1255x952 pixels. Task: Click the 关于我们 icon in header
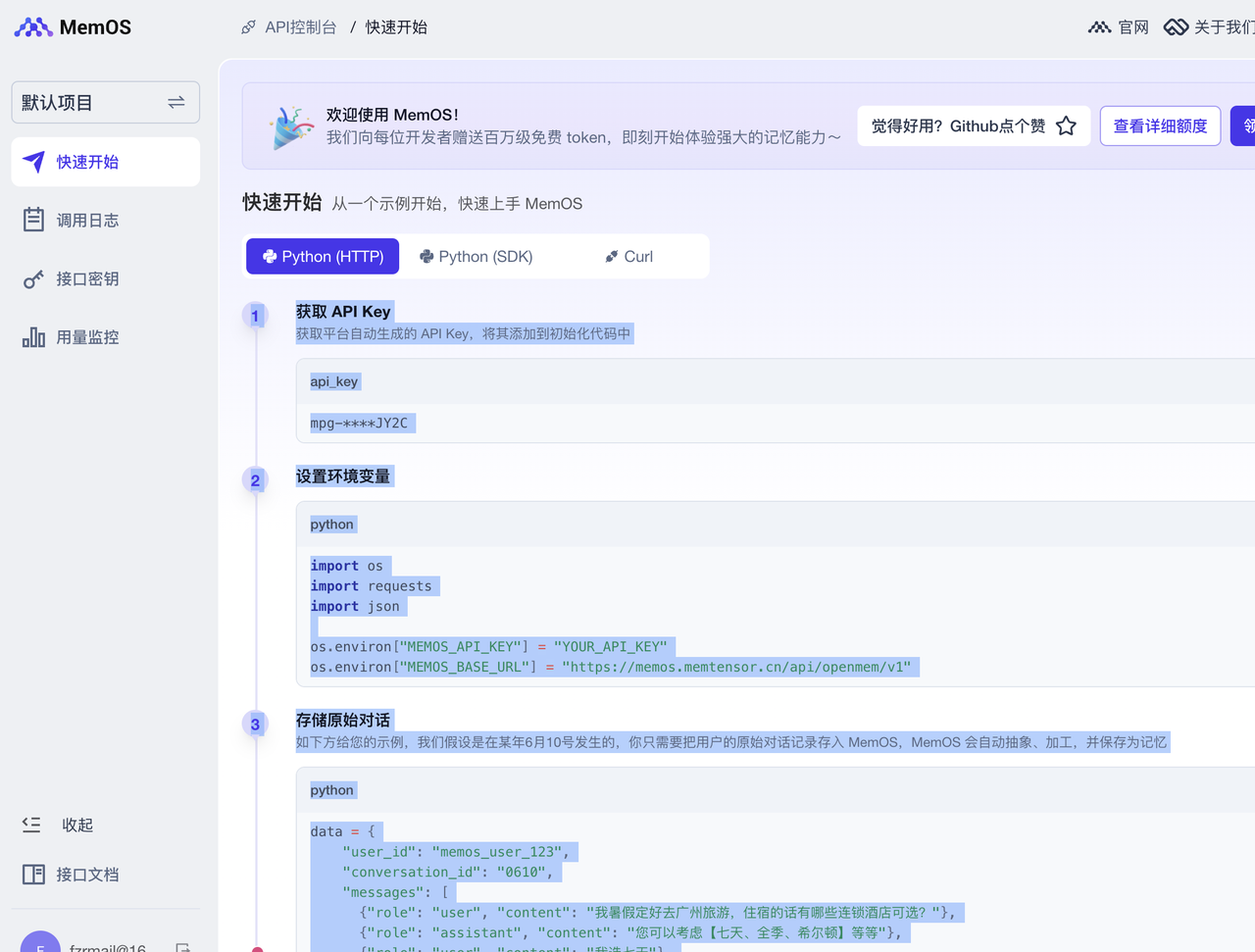[1176, 27]
